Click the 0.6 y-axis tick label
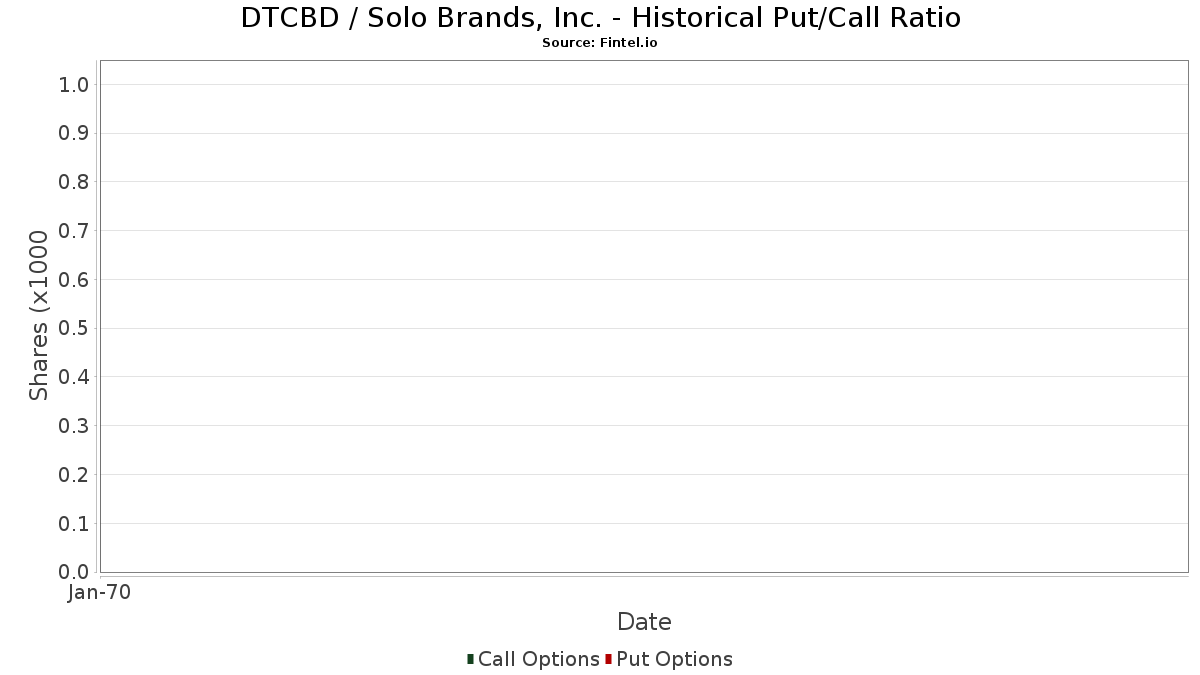 75,280
